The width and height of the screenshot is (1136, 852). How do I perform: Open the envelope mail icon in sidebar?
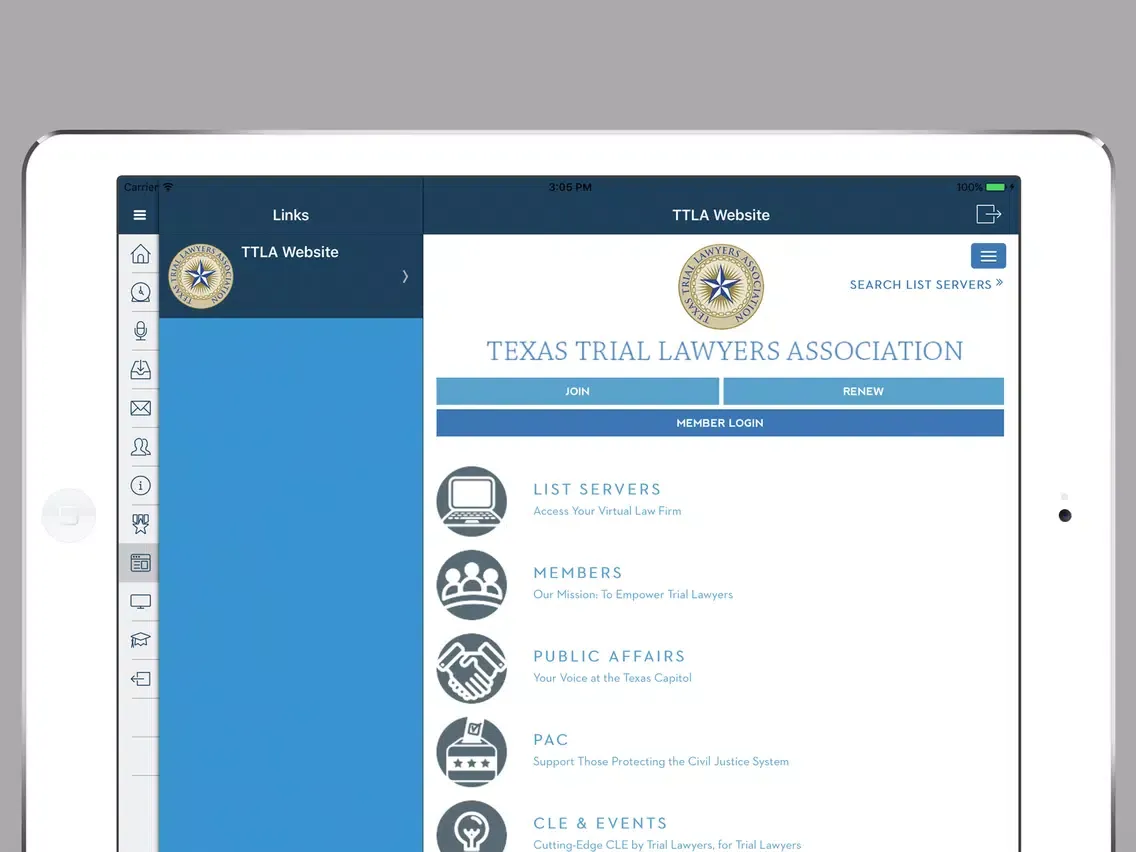141,408
